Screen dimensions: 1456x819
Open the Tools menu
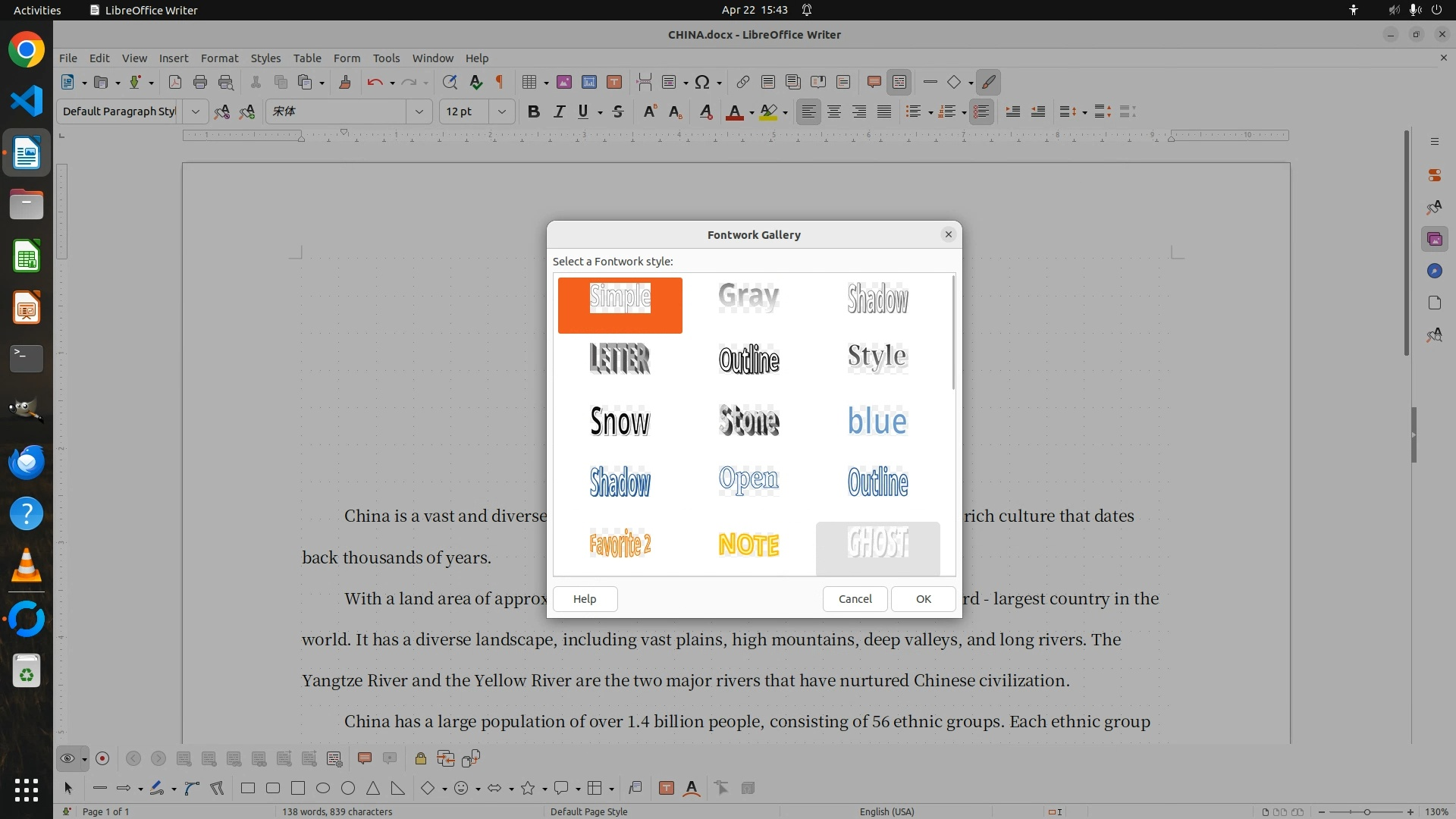(x=386, y=58)
